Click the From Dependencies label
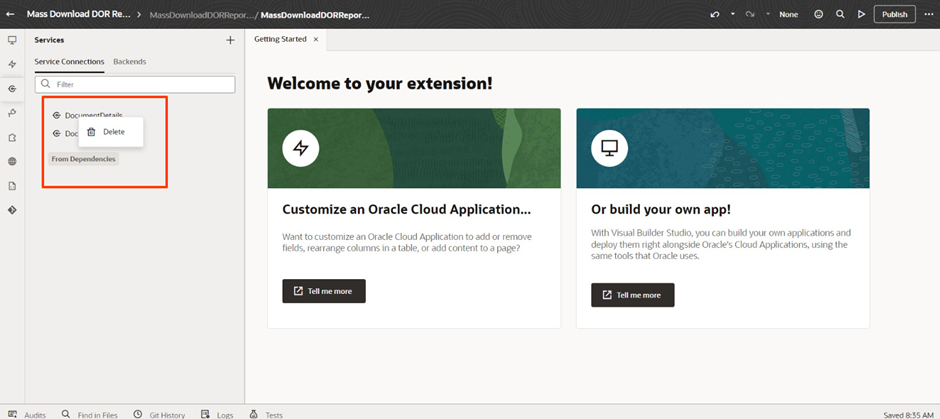The width and height of the screenshot is (940, 419). point(83,159)
